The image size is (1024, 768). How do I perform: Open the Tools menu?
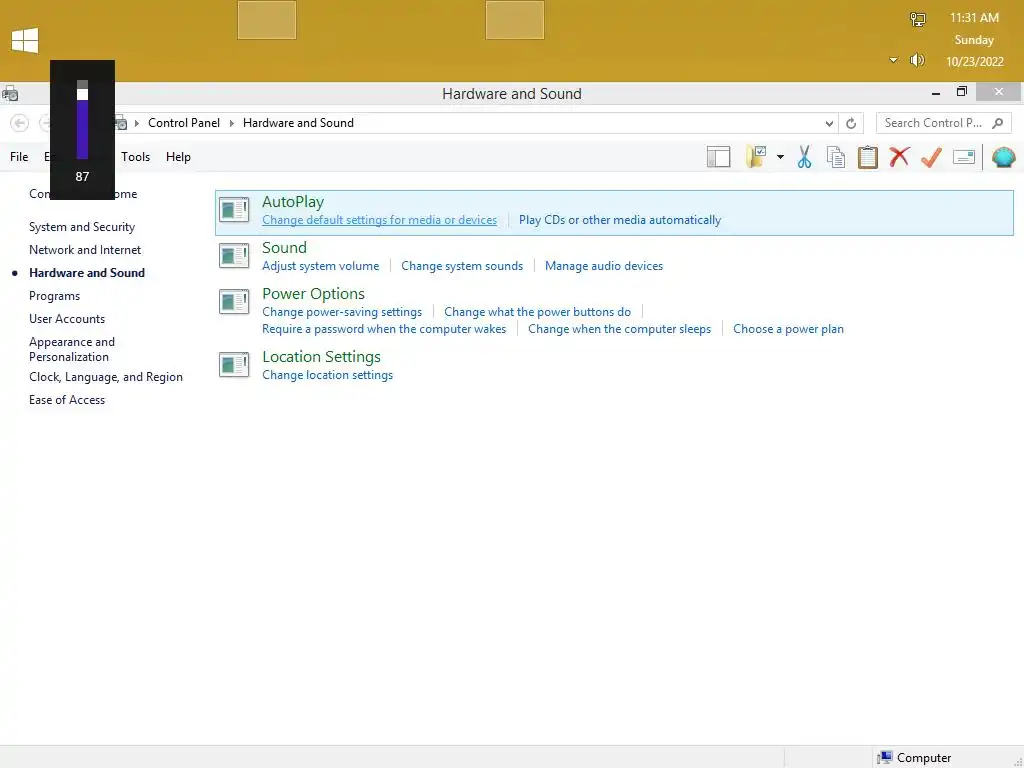click(135, 157)
